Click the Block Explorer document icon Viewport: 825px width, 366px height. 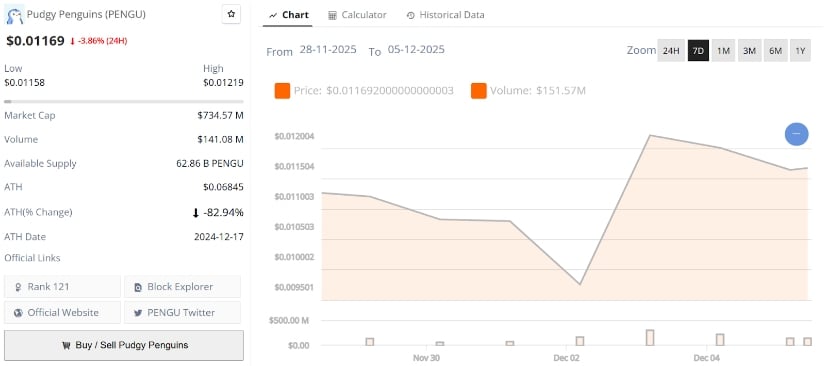point(138,287)
